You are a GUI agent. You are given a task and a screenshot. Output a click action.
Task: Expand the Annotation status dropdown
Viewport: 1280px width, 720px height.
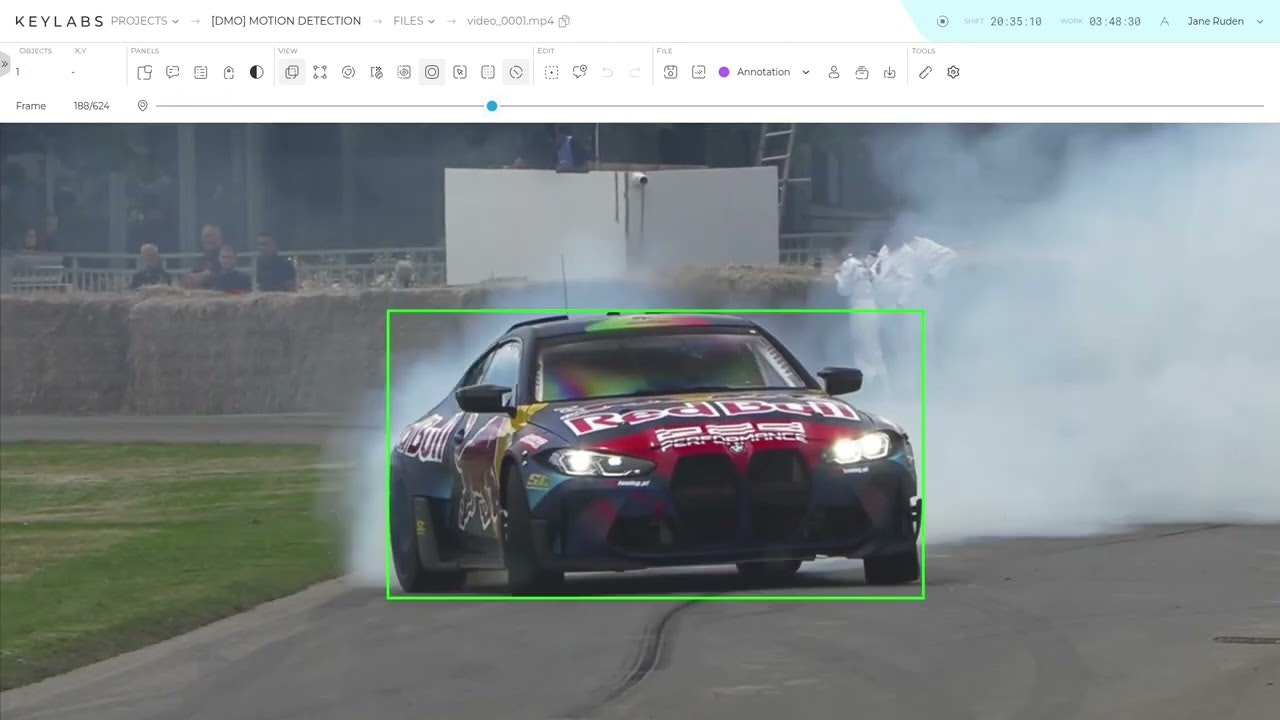pyautogui.click(x=805, y=72)
